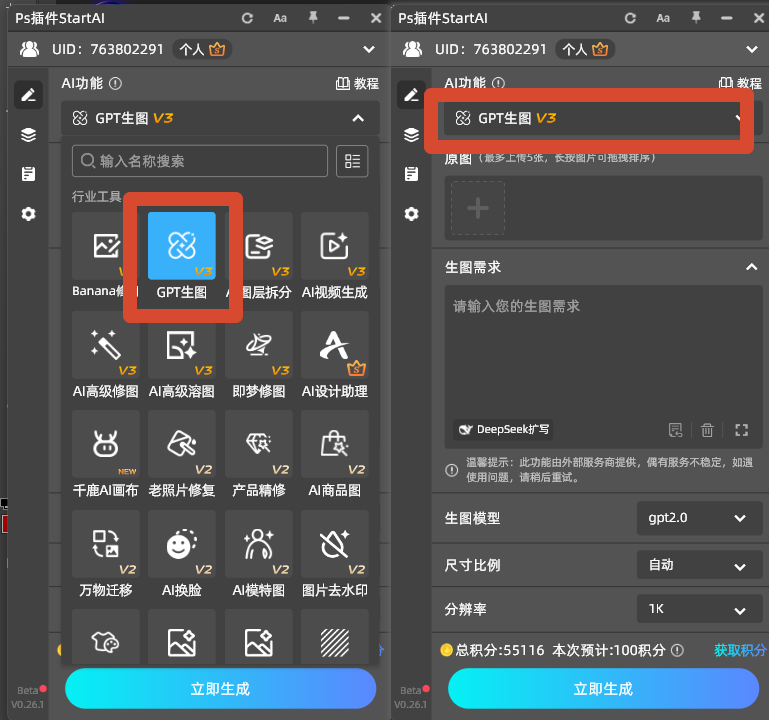
Task: Open the settings gear in right panel sidebar
Action: [x=411, y=214]
